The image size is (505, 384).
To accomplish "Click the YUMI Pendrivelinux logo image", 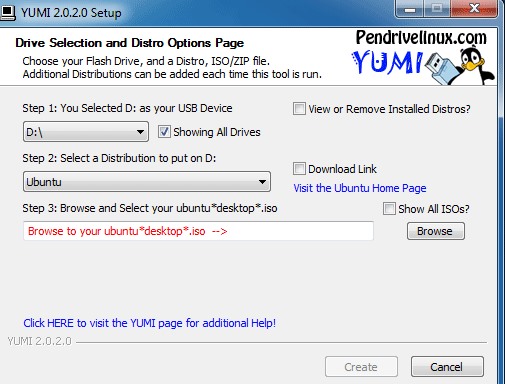I will (x=422, y=57).
